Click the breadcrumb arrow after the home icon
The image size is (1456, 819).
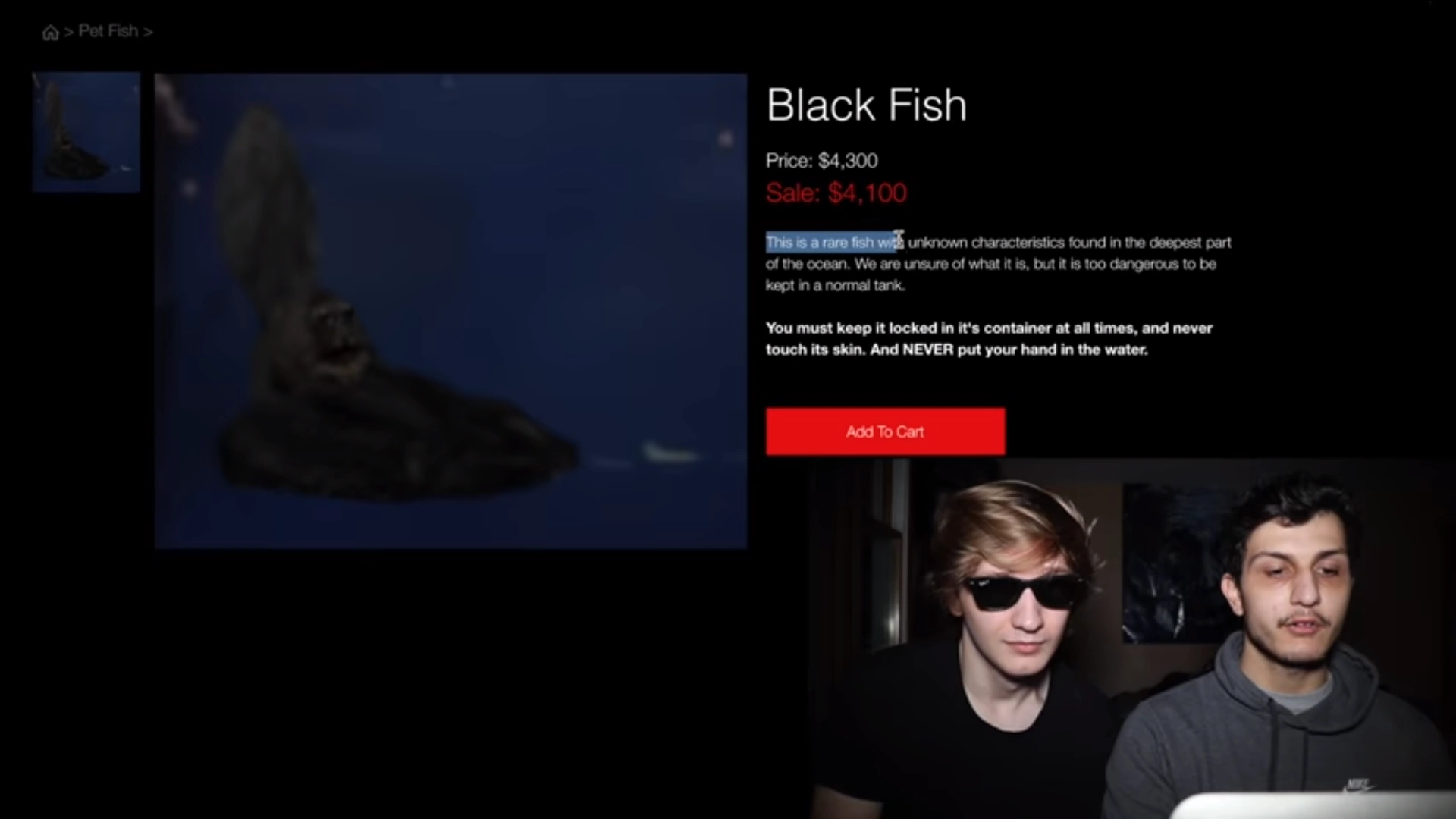69,32
